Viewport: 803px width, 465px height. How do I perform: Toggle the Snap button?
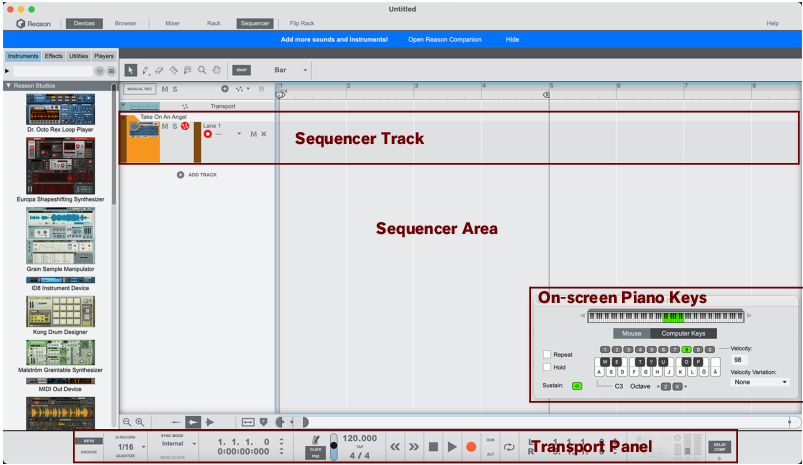click(x=241, y=70)
